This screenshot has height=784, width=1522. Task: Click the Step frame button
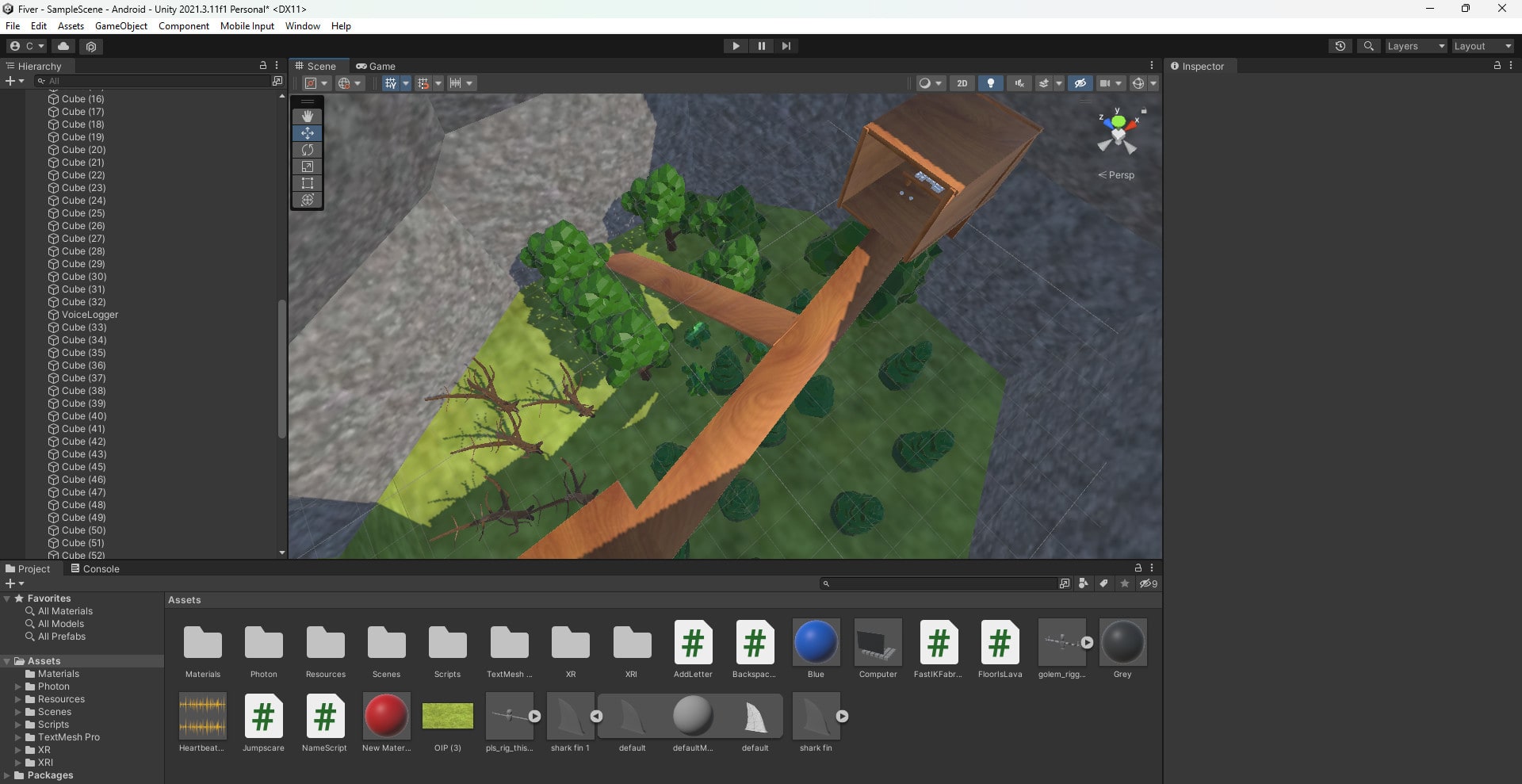[786, 46]
